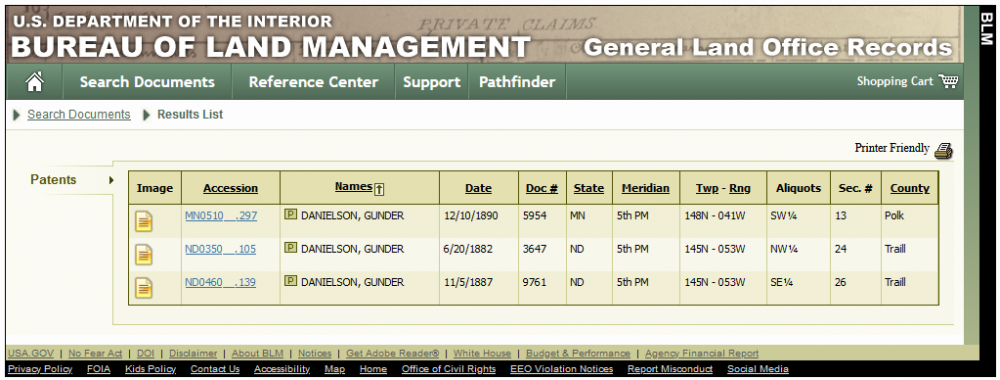The image size is (1000, 380).
Task: Open the Disclaimer footer link
Action: point(193,353)
